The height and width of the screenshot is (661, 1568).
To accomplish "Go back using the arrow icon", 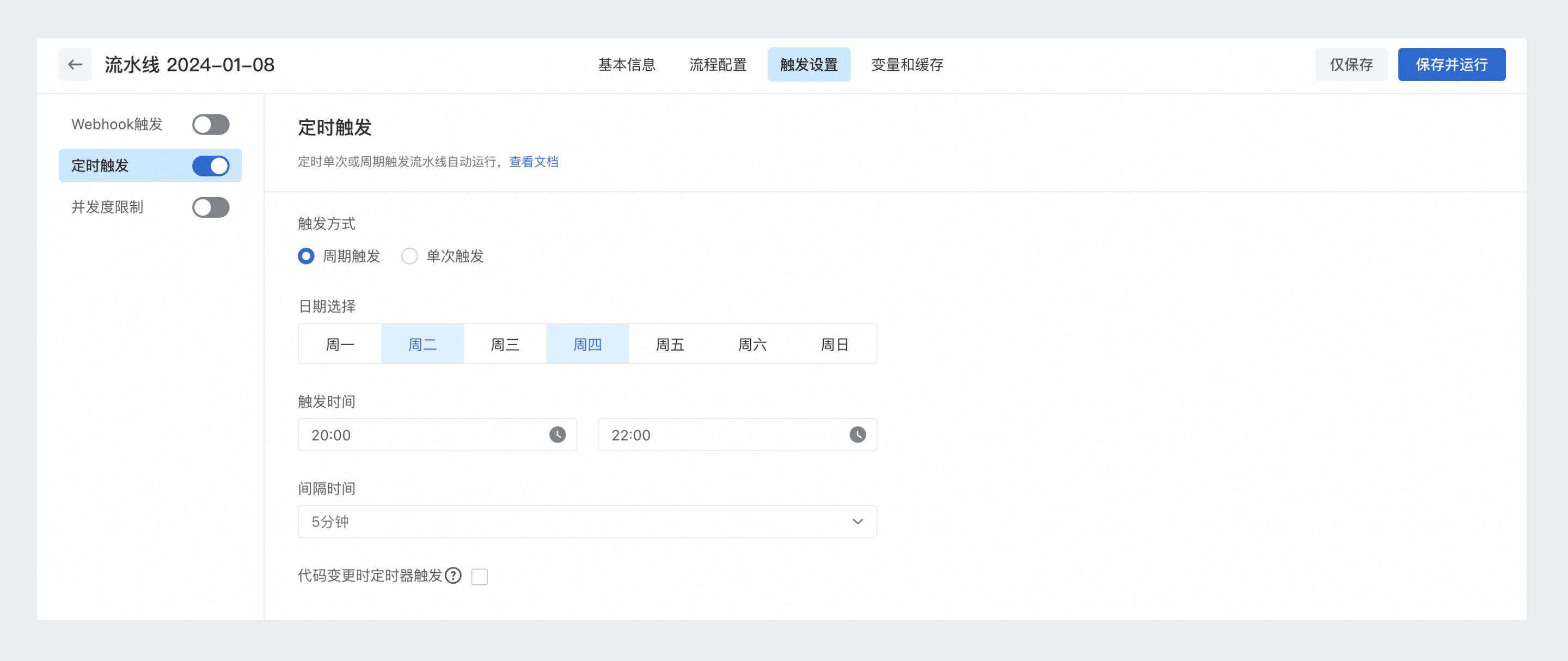I will 75,64.
